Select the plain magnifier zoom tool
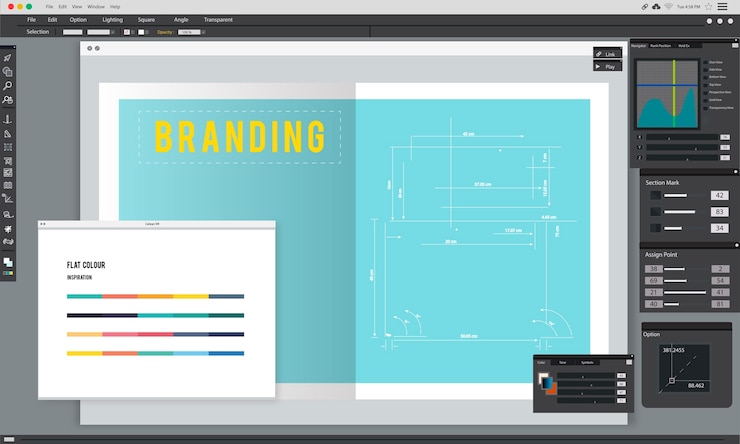Screen dimensions: 740x444 pos(7,86)
